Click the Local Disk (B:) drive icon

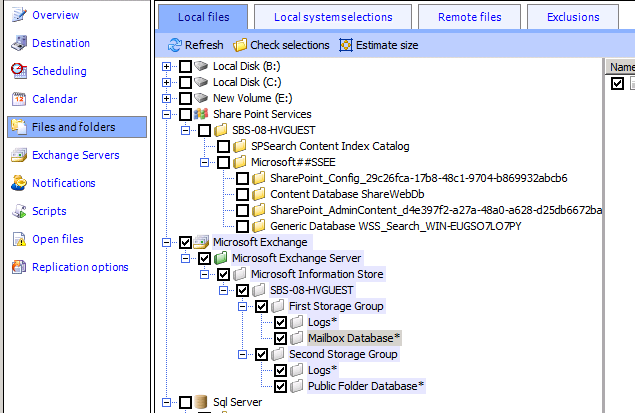[201, 66]
